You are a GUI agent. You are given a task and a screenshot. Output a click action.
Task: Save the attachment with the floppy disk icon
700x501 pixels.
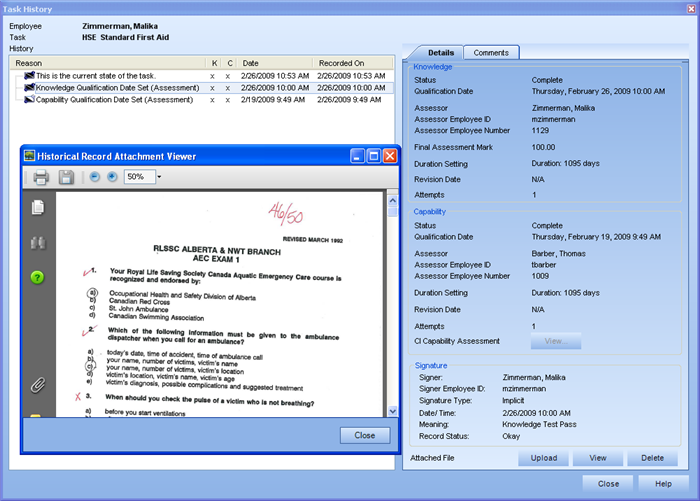tap(66, 177)
